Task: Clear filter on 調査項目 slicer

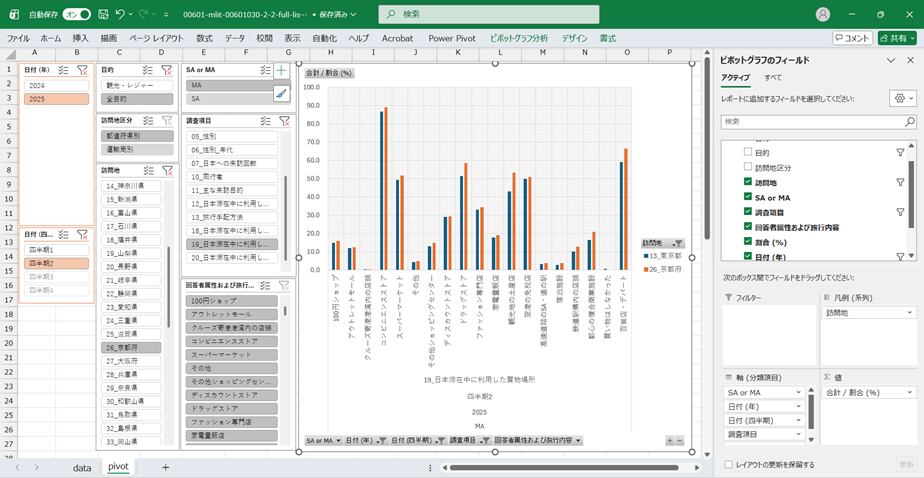Action: [x=285, y=121]
